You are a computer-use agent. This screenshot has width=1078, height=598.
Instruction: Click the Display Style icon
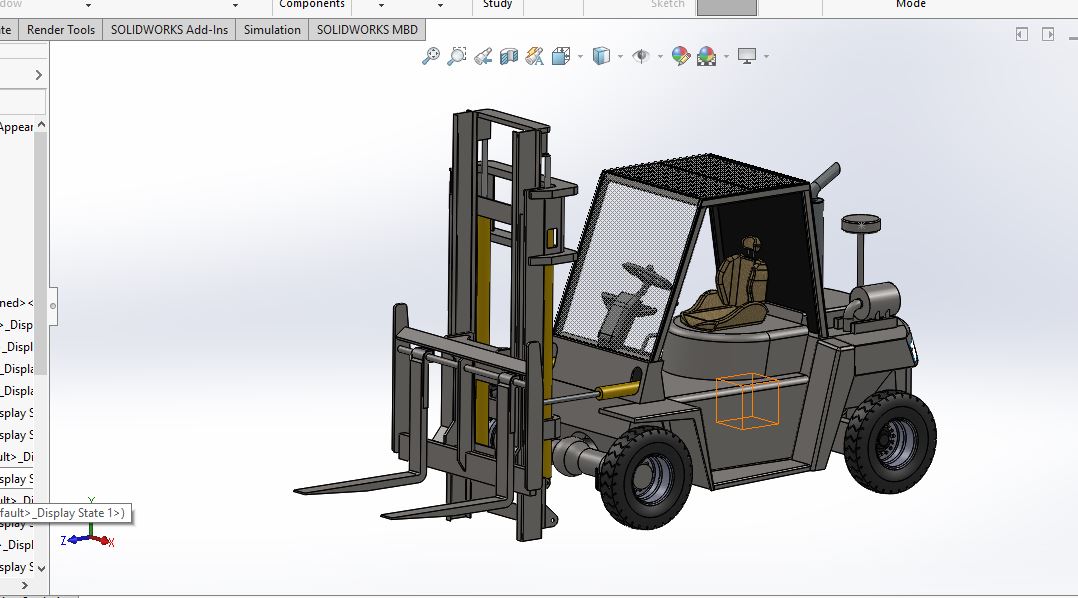click(602, 56)
